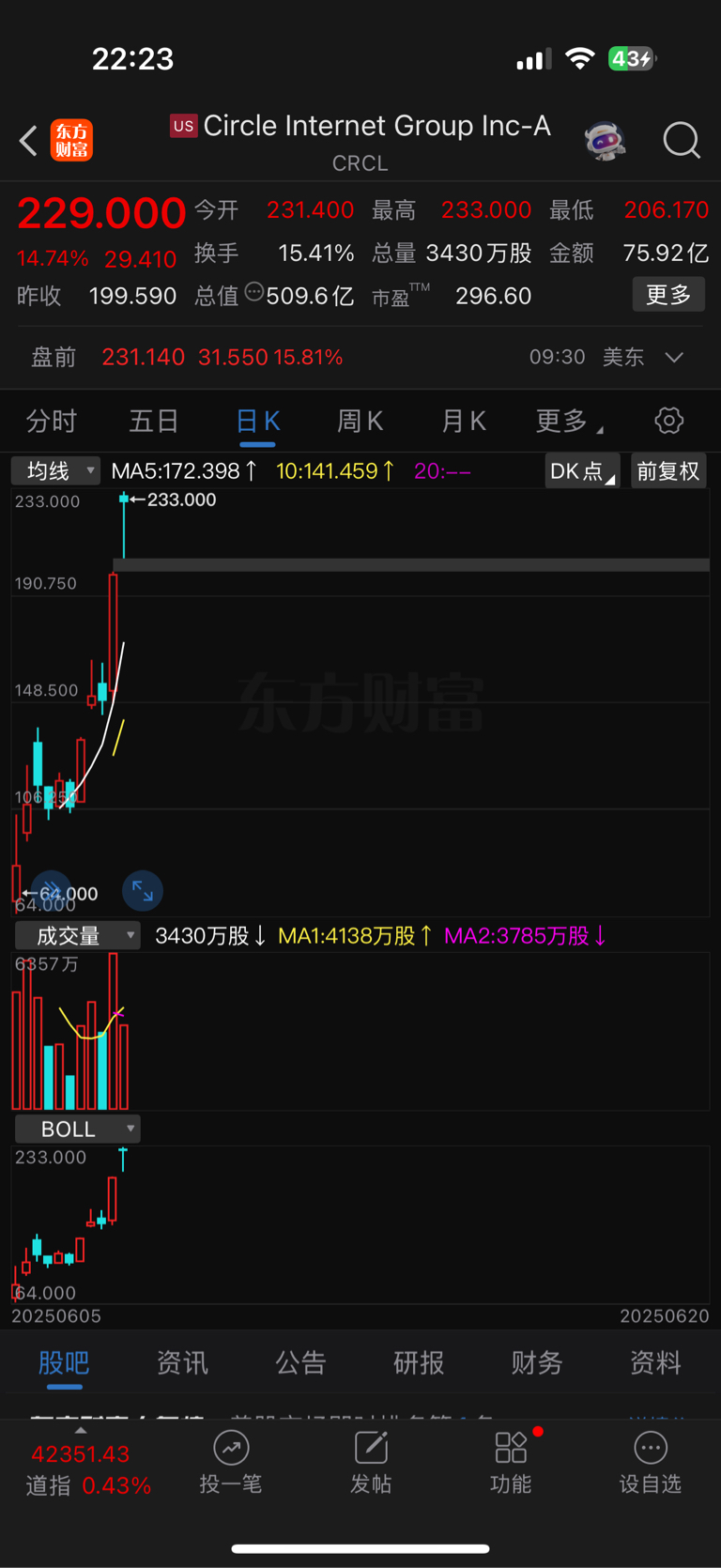Screen dimensions: 721x1568
Task: Open the 财务 tab
Action: (537, 1362)
